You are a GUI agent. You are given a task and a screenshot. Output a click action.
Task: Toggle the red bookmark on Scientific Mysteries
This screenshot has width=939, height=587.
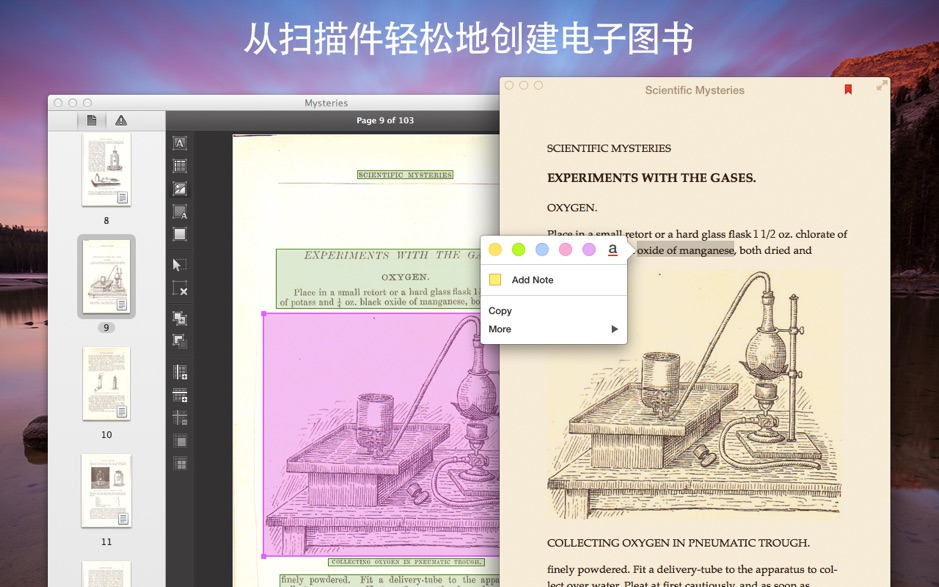pos(848,89)
